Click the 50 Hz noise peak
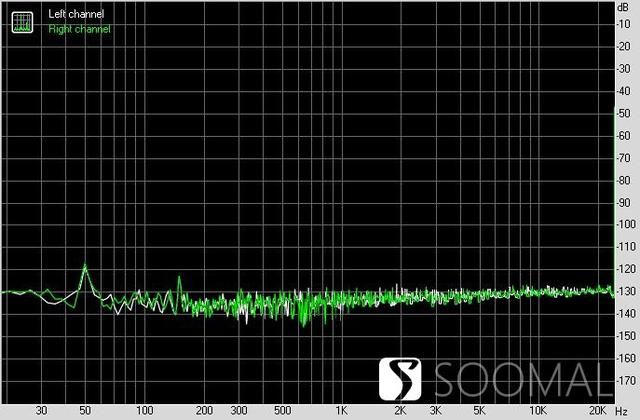The height and width of the screenshot is (420, 640). (x=85, y=266)
